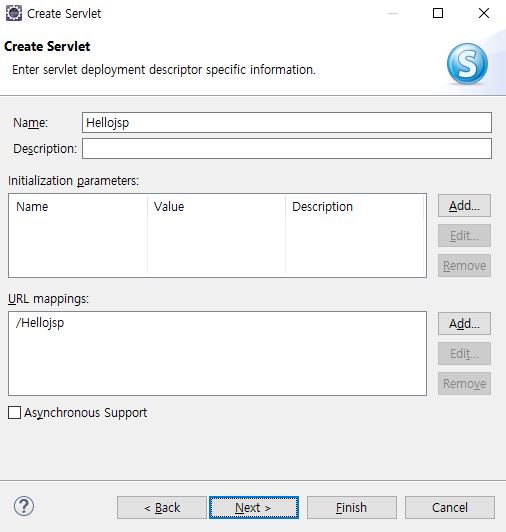The width and height of the screenshot is (506, 532).
Task: Cancel the Create Servlet dialog
Action: pyautogui.click(x=450, y=508)
